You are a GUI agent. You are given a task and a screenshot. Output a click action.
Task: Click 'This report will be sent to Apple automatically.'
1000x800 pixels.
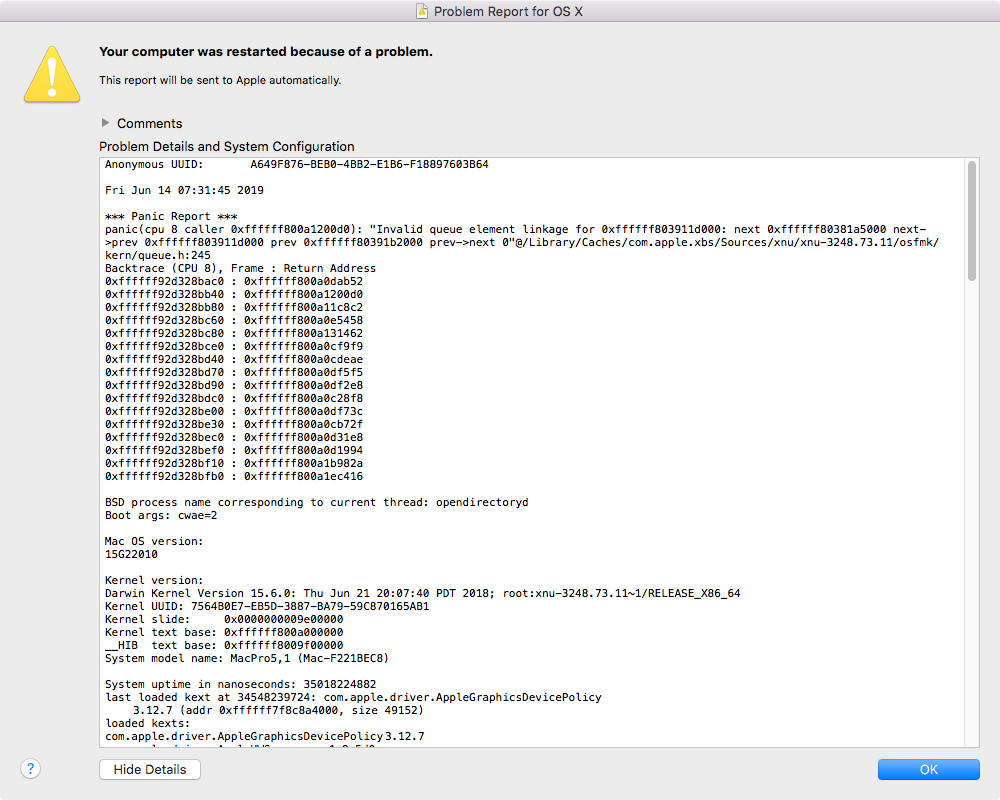click(220, 80)
